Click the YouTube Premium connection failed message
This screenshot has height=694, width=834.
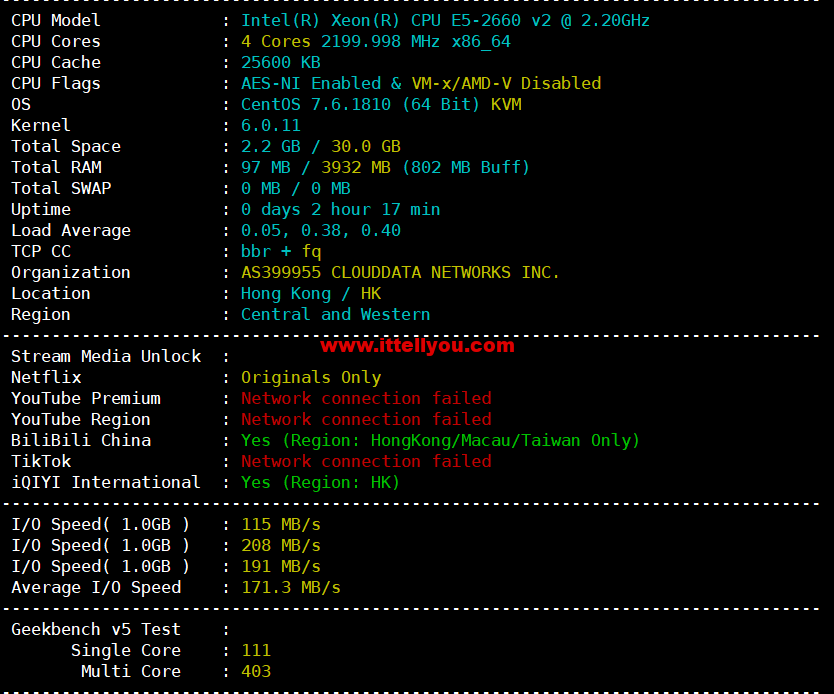tap(366, 398)
